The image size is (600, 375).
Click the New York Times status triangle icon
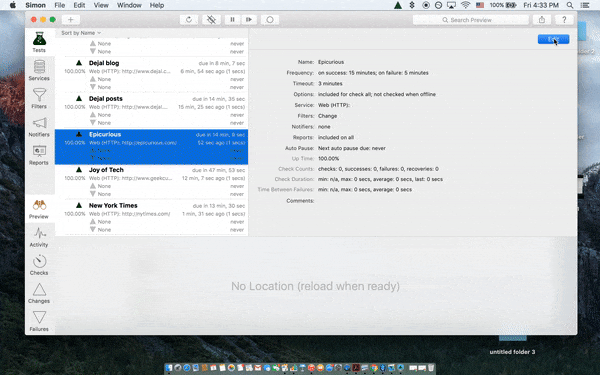pyautogui.click(x=79, y=205)
